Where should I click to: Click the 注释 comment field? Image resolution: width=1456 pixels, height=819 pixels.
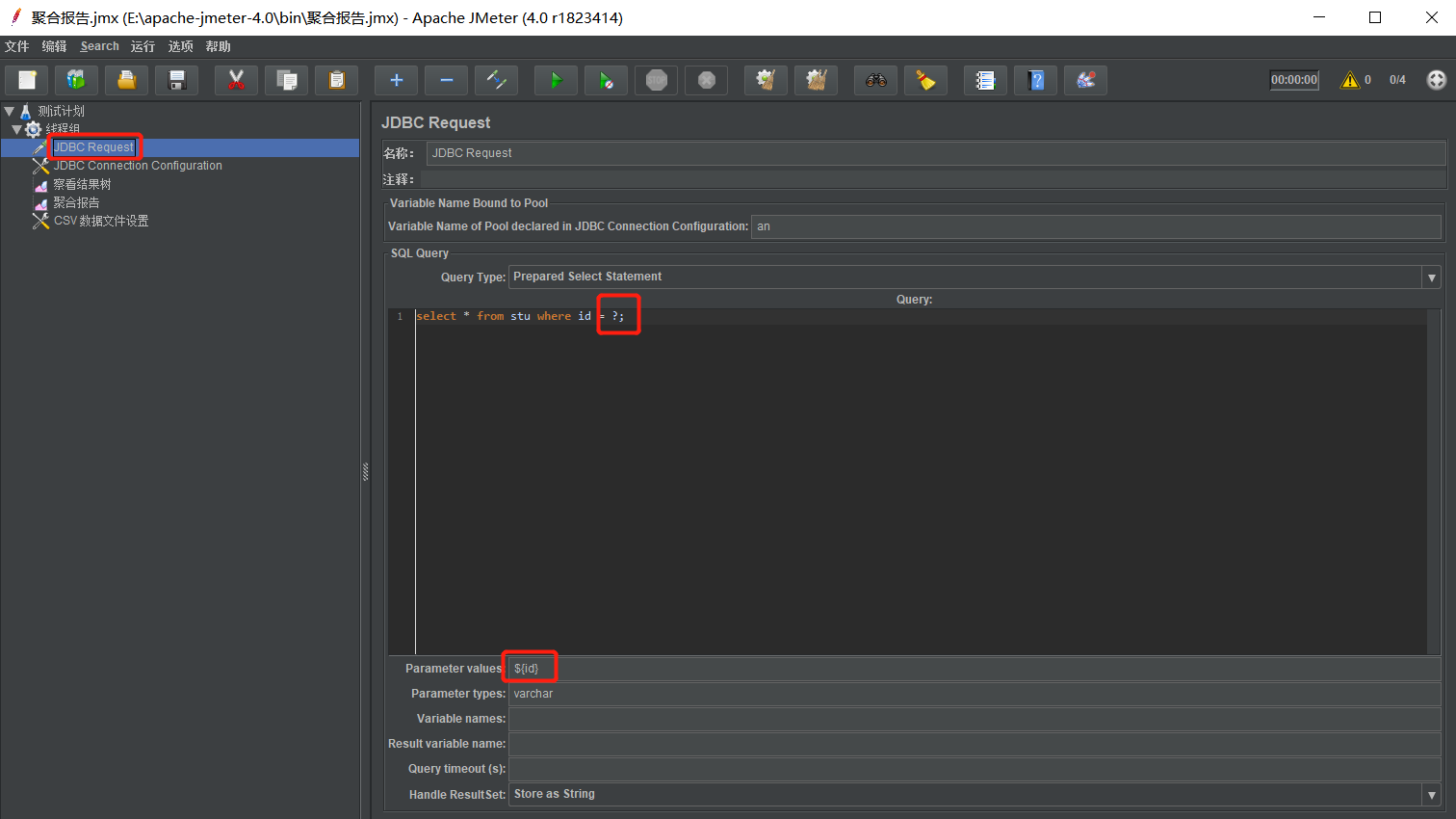coord(933,179)
